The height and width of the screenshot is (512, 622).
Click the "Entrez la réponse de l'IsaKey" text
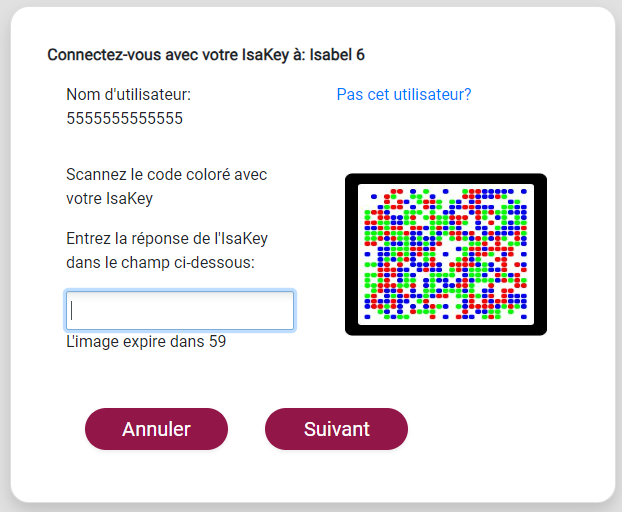click(167, 239)
